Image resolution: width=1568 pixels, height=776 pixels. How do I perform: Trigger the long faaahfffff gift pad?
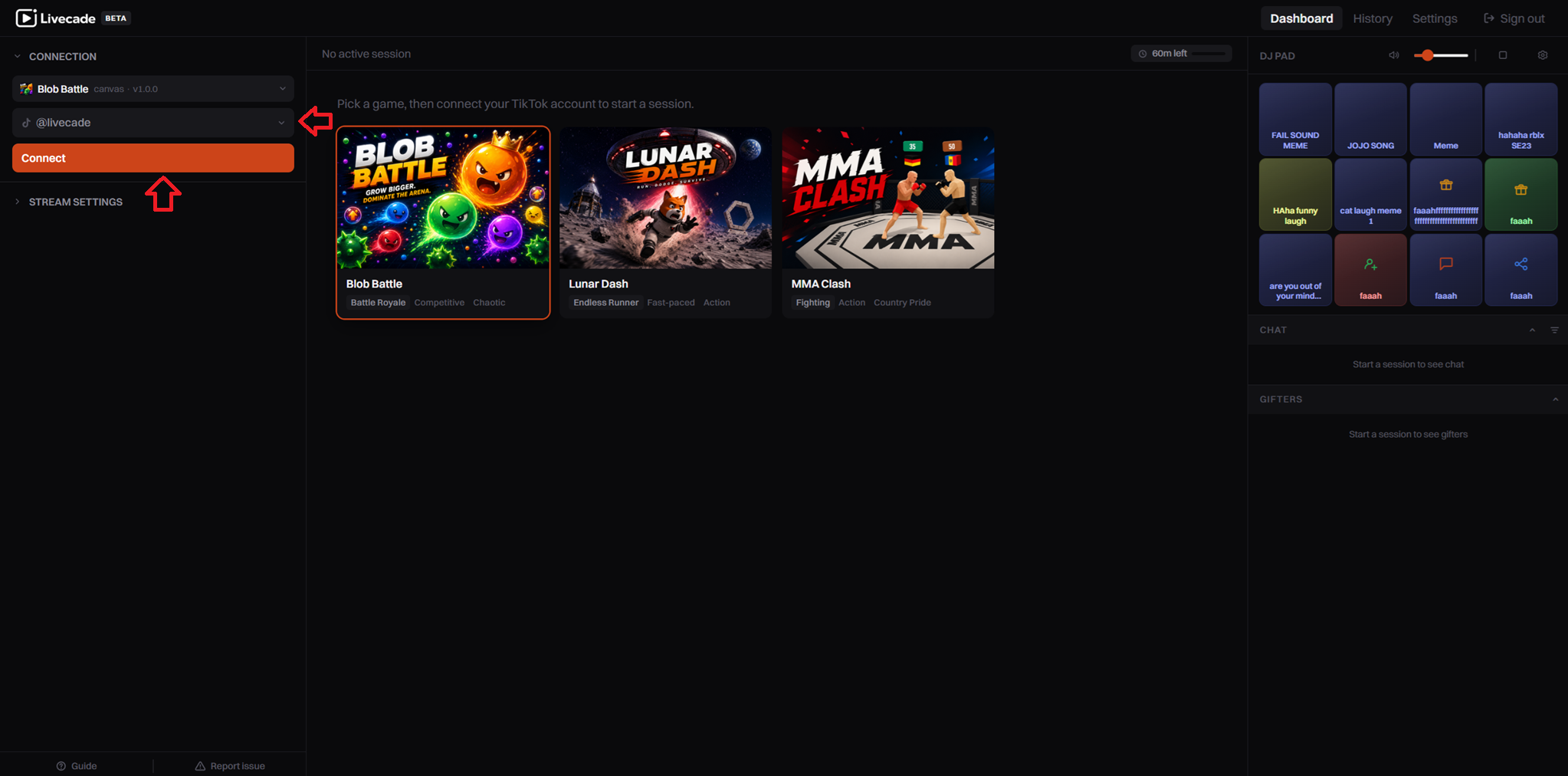1446,195
